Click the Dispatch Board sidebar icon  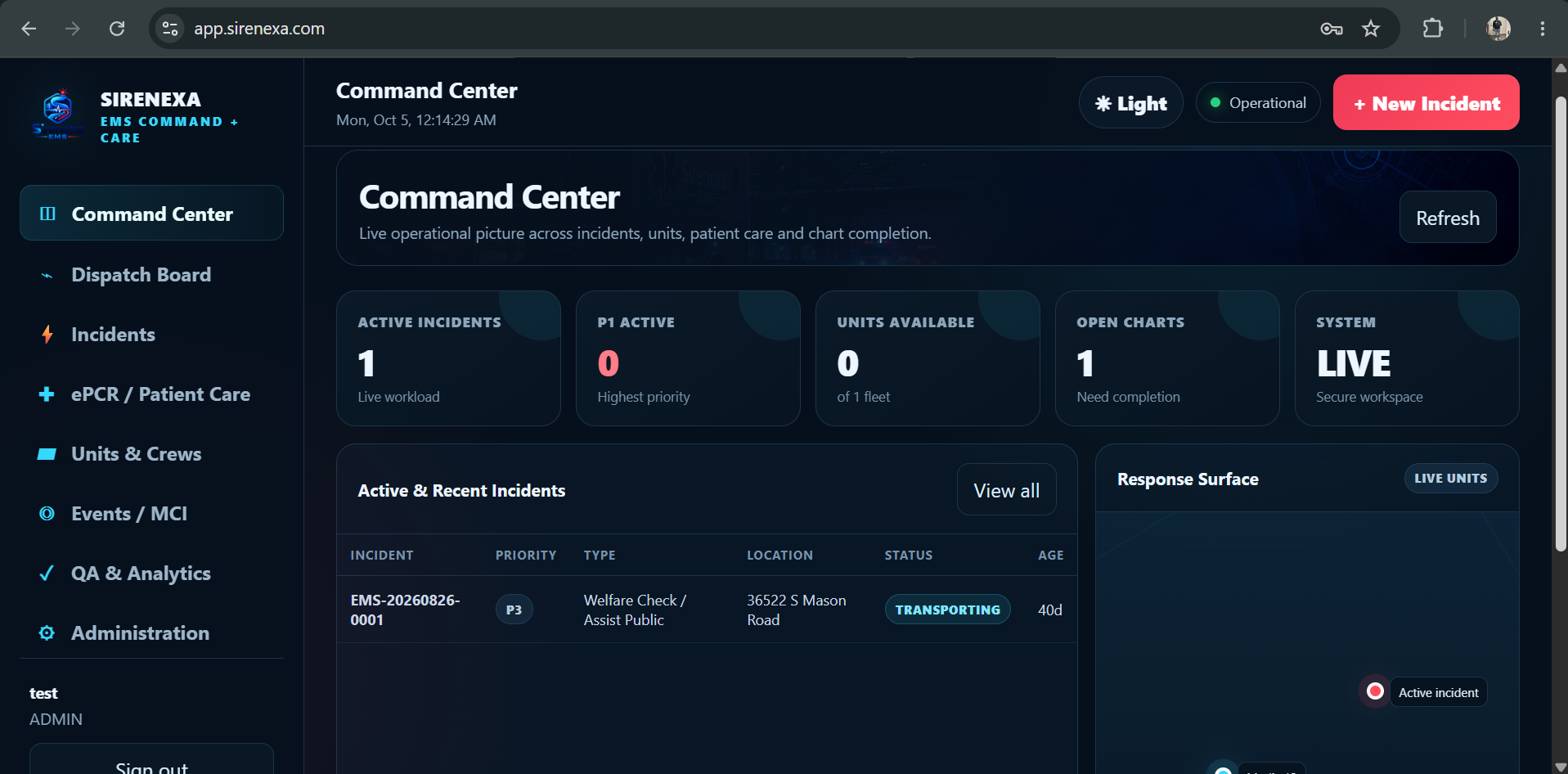tap(47, 276)
